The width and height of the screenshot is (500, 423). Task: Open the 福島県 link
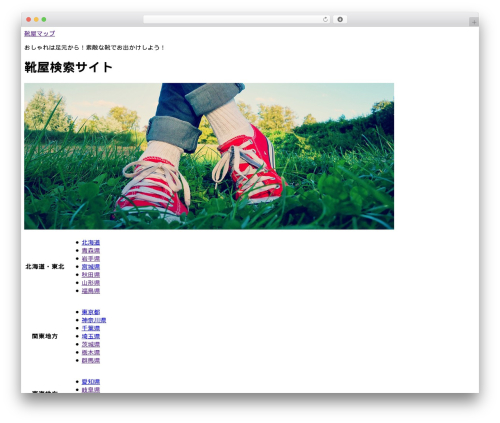(x=91, y=291)
